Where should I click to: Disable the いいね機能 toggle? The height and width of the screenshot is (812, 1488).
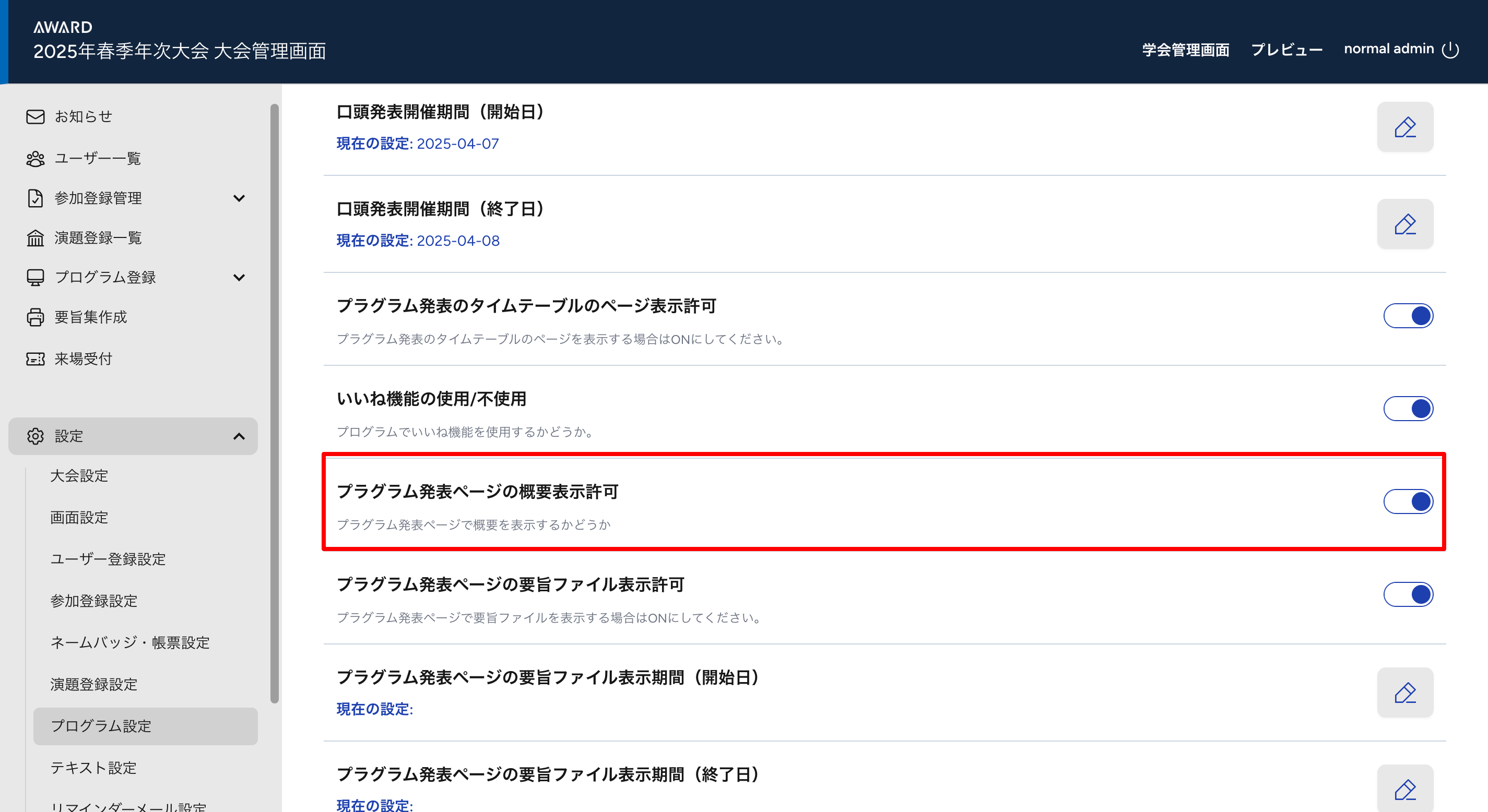click(1408, 409)
